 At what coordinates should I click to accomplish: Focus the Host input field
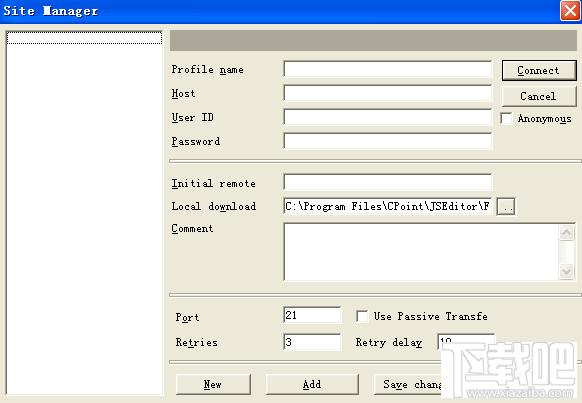tap(388, 93)
